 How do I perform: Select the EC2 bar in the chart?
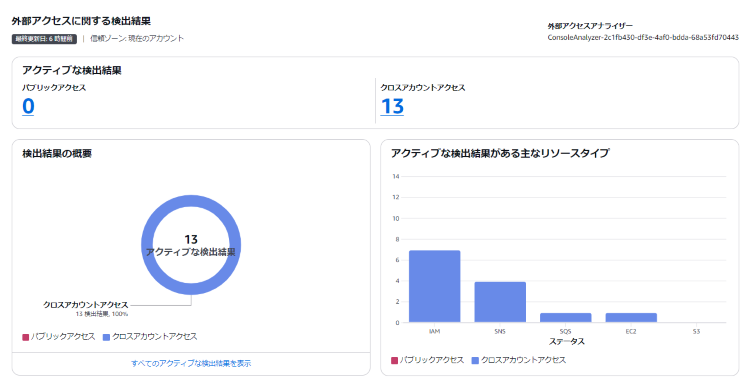pyautogui.click(x=631, y=318)
